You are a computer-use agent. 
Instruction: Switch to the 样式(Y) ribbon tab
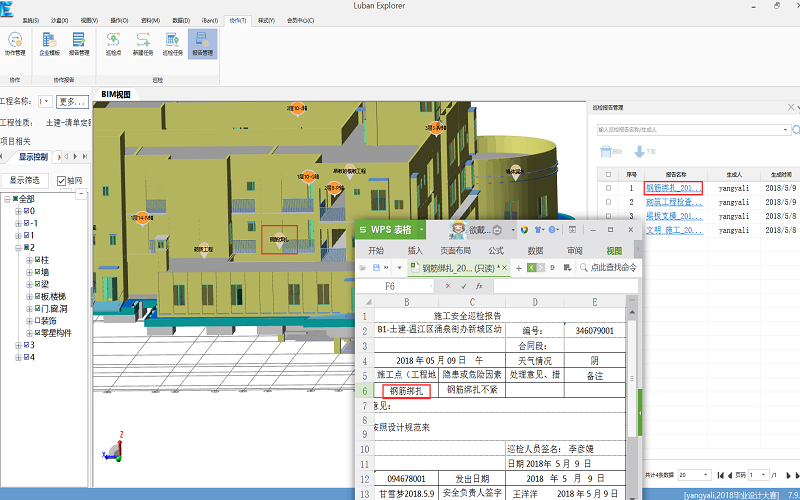[x=266, y=20]
